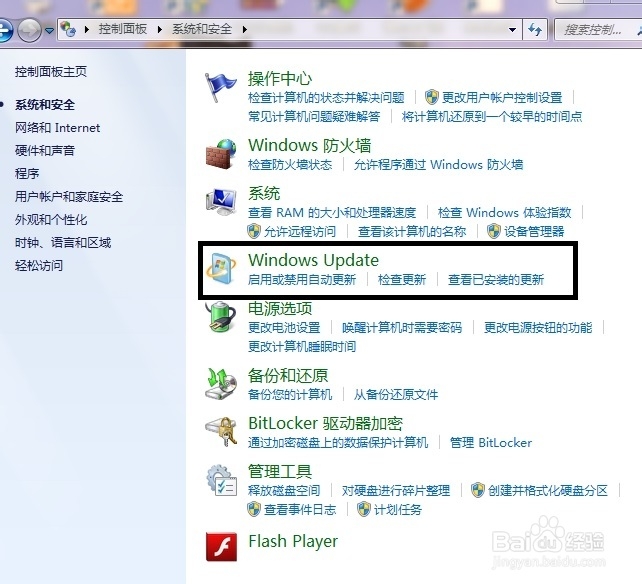Open 设备管理器 link
The image size is (642, 584).
coord(534,232)
